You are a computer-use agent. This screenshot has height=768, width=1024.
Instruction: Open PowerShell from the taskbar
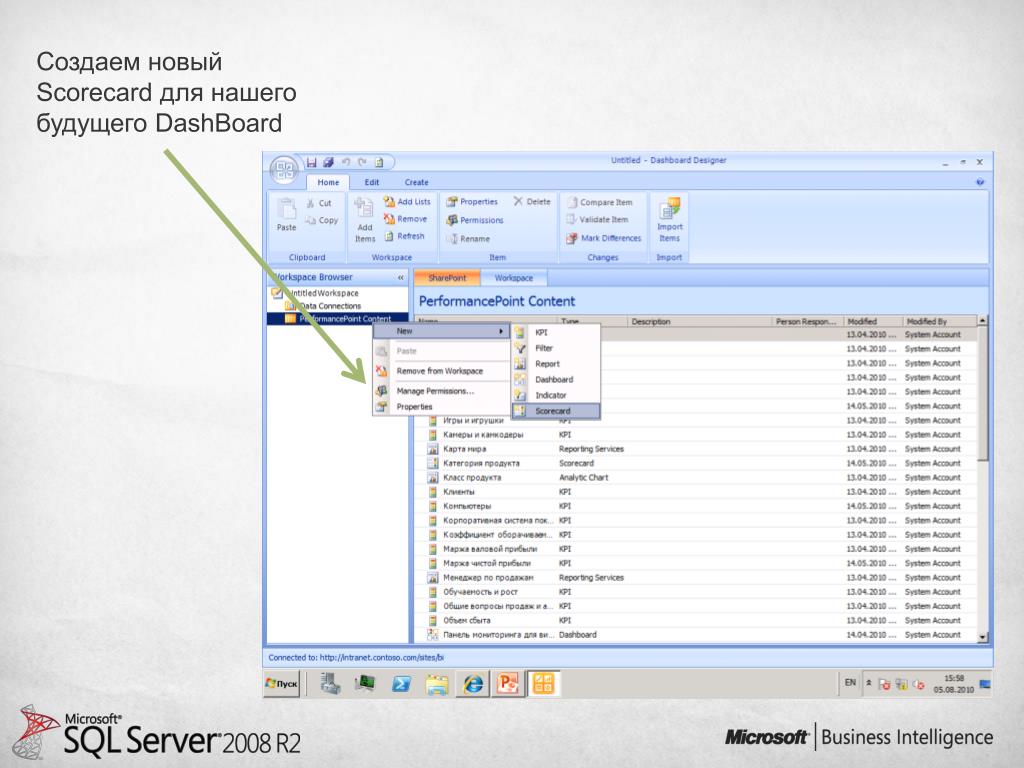[401, 684]
